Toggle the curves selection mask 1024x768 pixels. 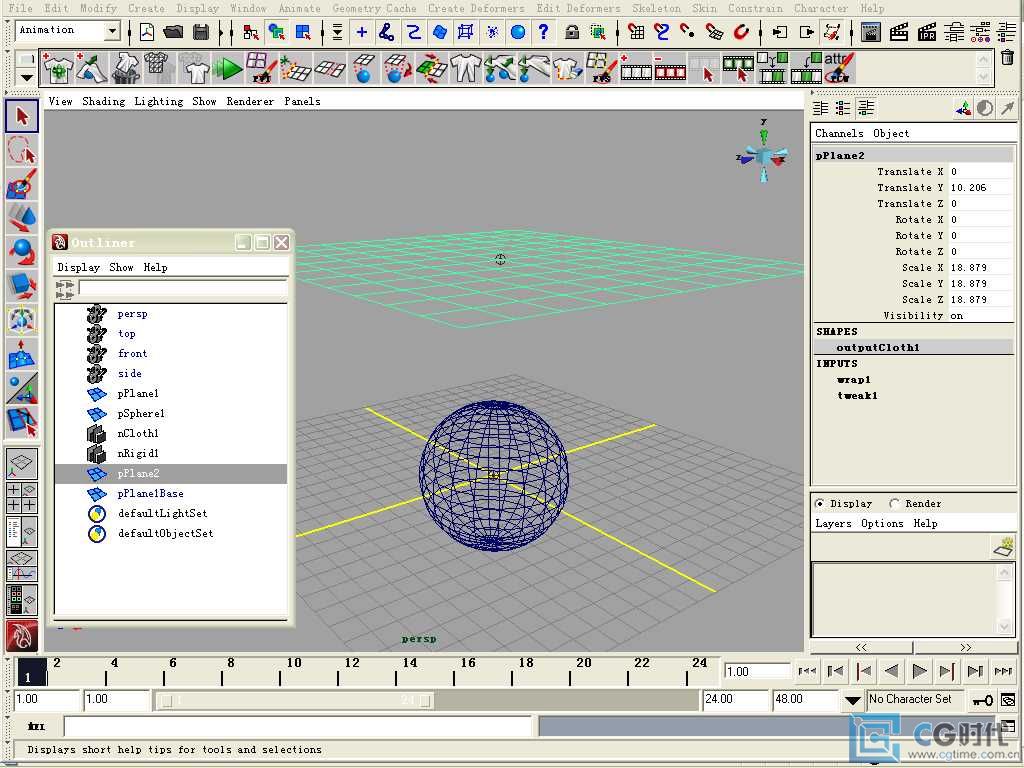coord(413,31)
